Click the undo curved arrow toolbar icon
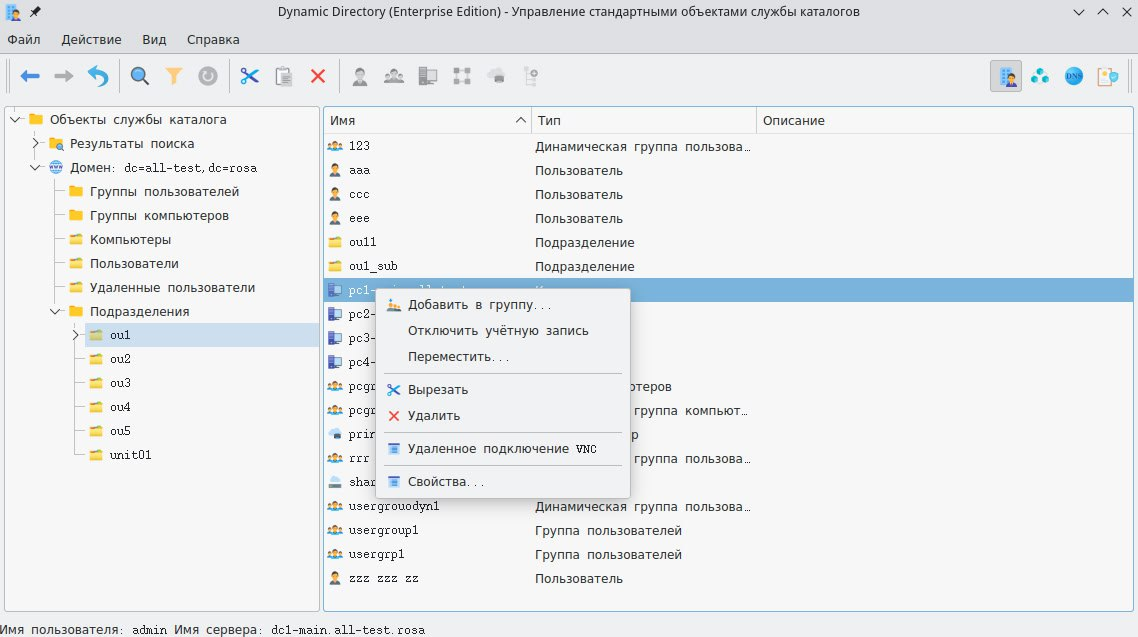Screen dimensions: 1138x637 point(97,76)
